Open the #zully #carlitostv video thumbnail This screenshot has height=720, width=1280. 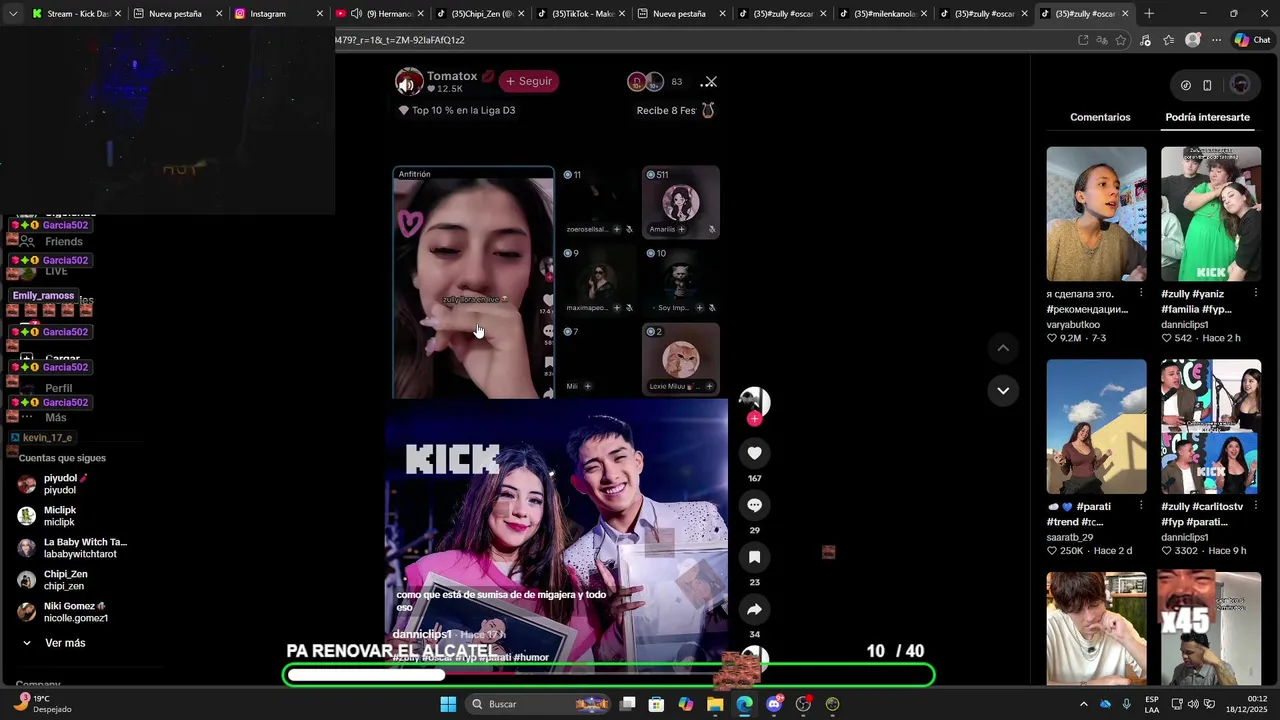[1211, 427]
